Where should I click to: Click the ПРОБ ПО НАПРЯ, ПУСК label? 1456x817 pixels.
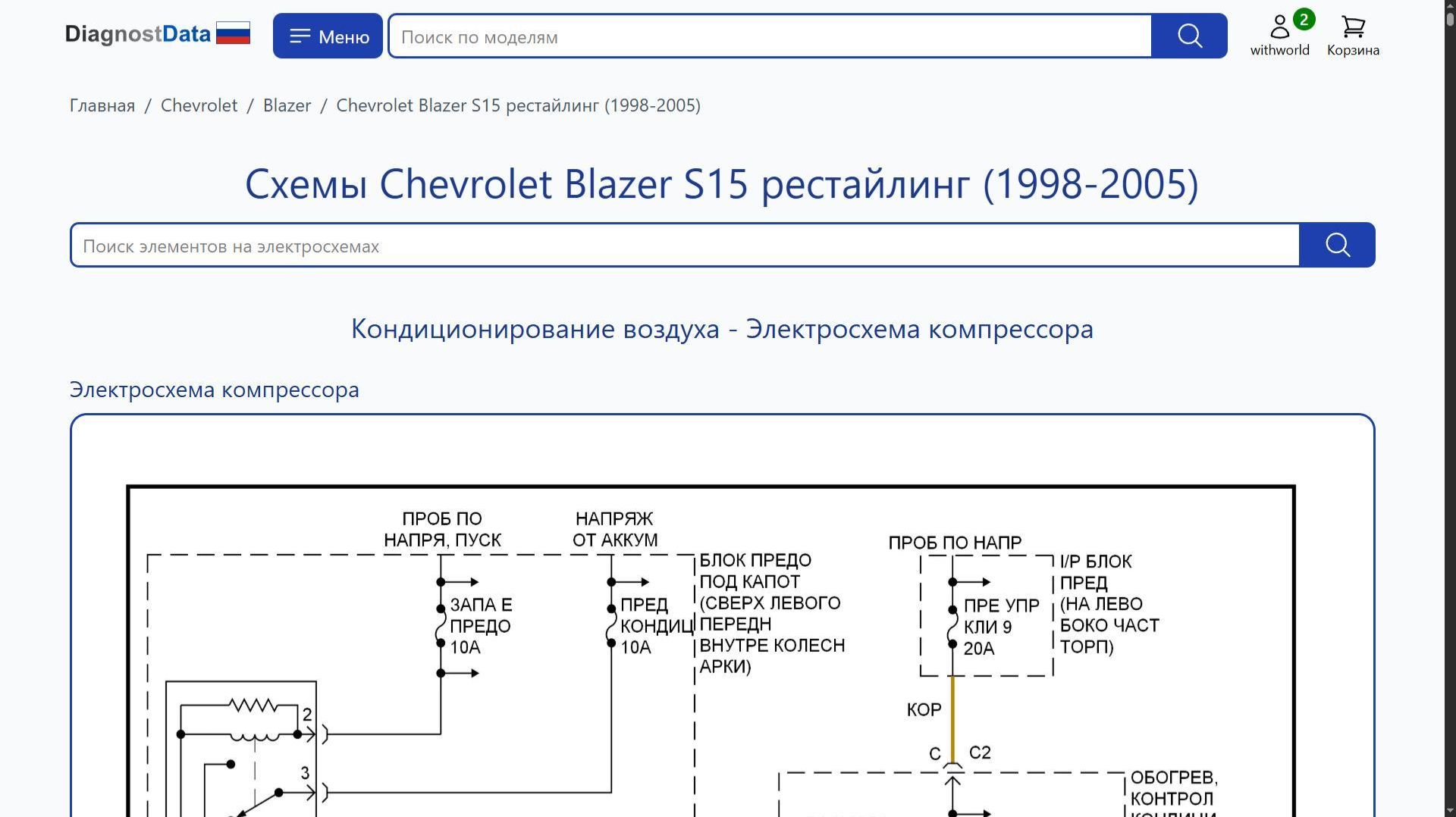click(x=442, y=529)
